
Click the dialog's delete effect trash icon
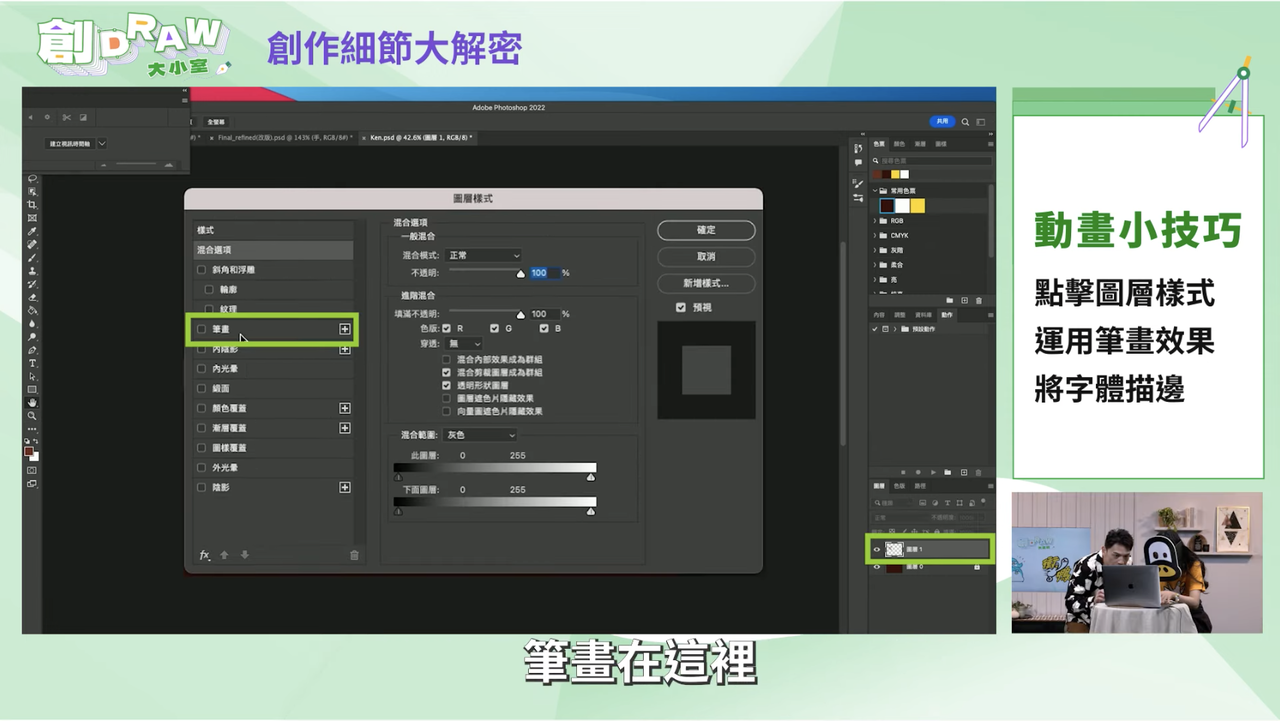(x=354, y=555)
